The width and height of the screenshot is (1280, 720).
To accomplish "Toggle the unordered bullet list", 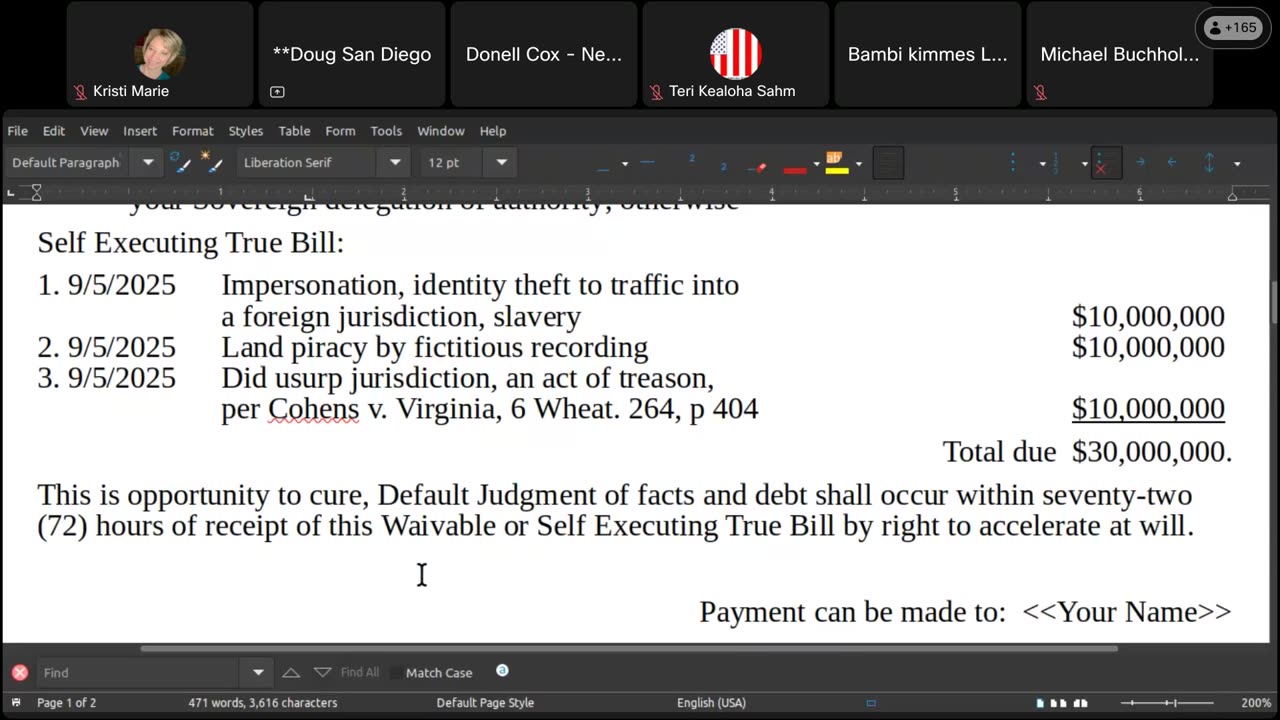I will [x=1013, y=163].
